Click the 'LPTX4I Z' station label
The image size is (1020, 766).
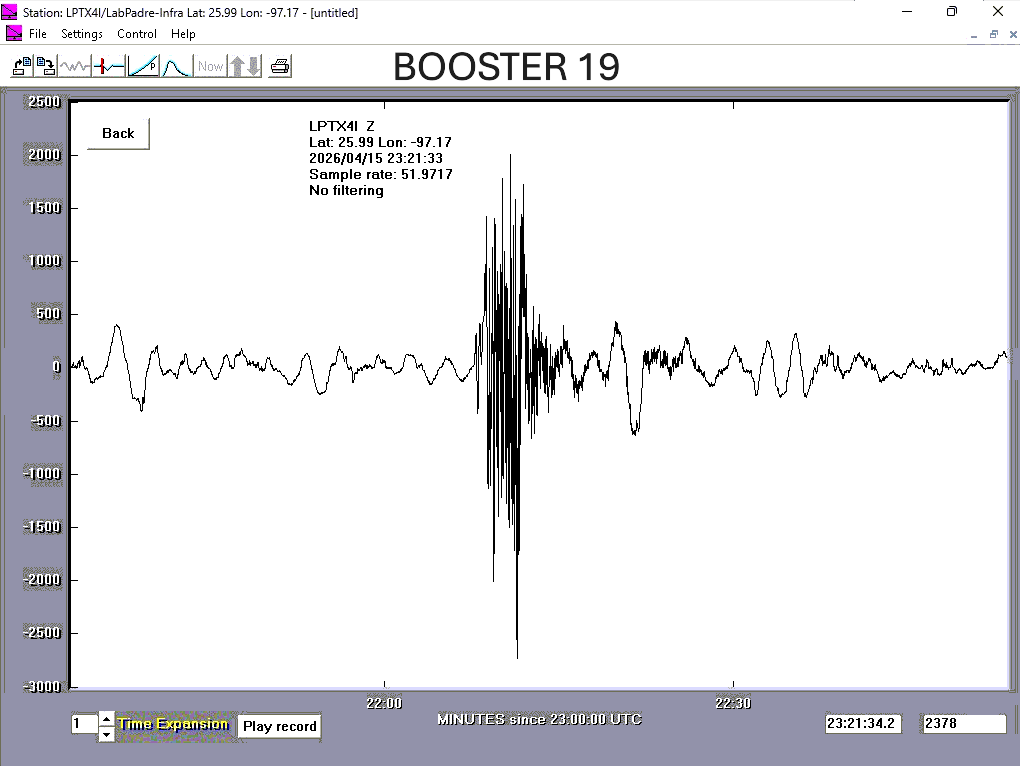tap(342, 126)
